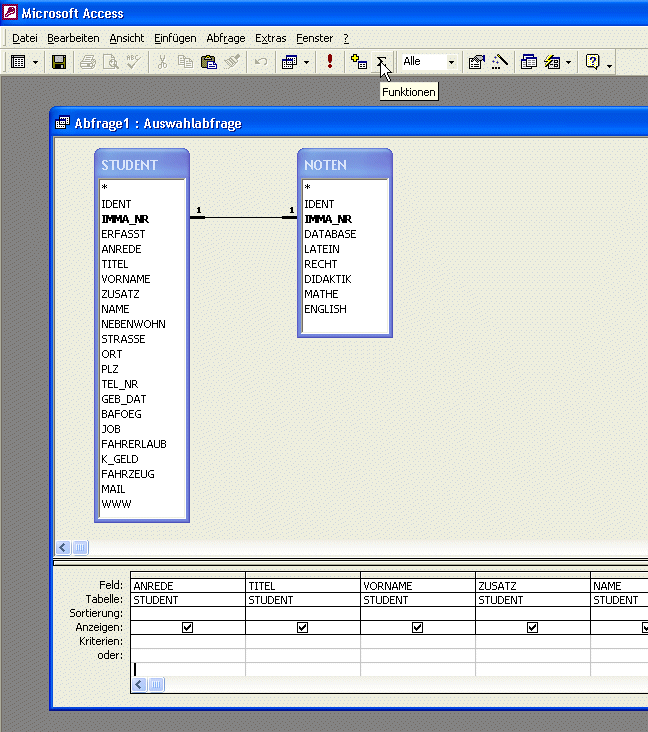This screenshot has width=648, height=732.
Task: Click the Cut scissors icon
Action: point(162,62)
